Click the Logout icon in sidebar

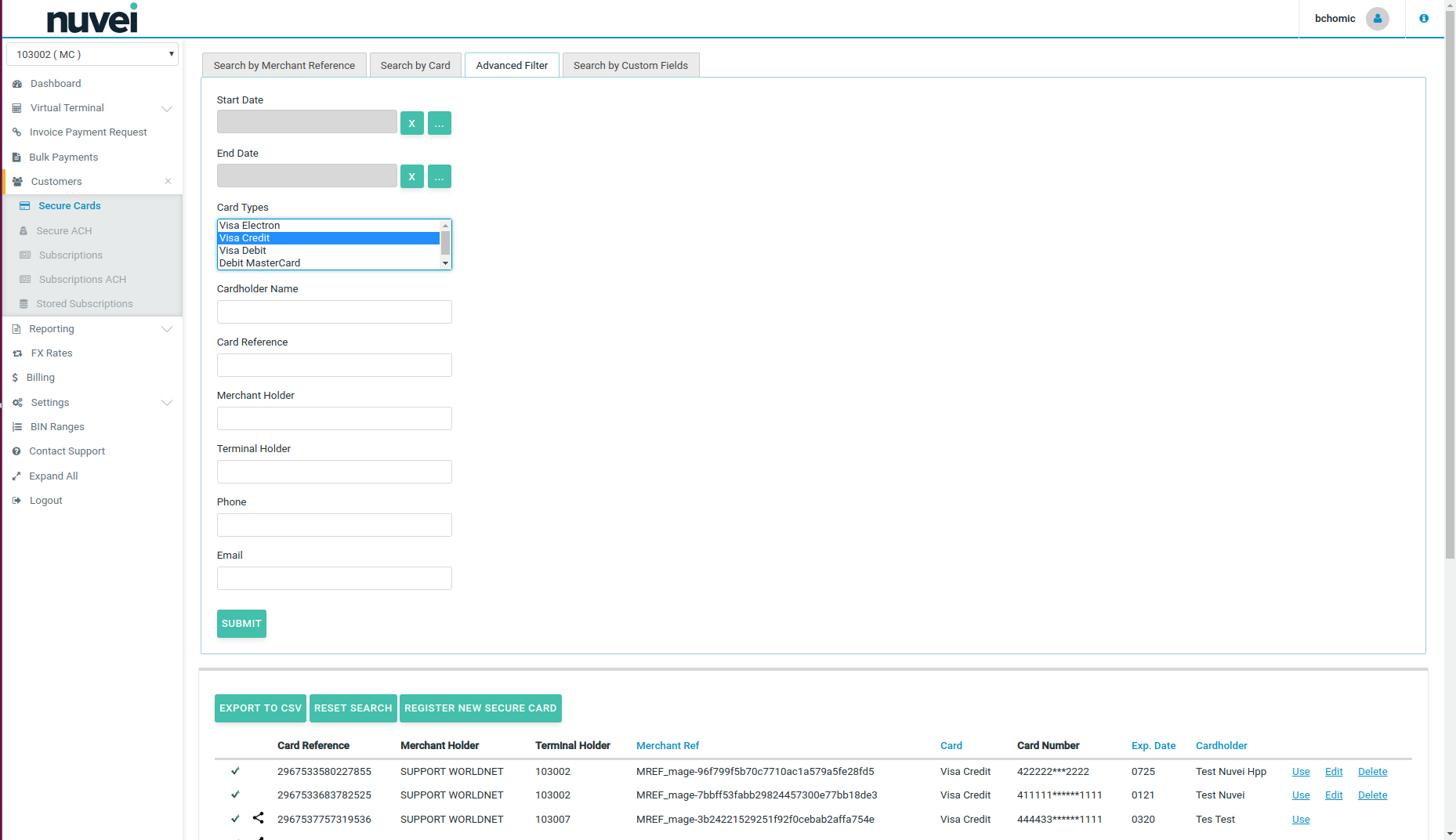point(16,501)
